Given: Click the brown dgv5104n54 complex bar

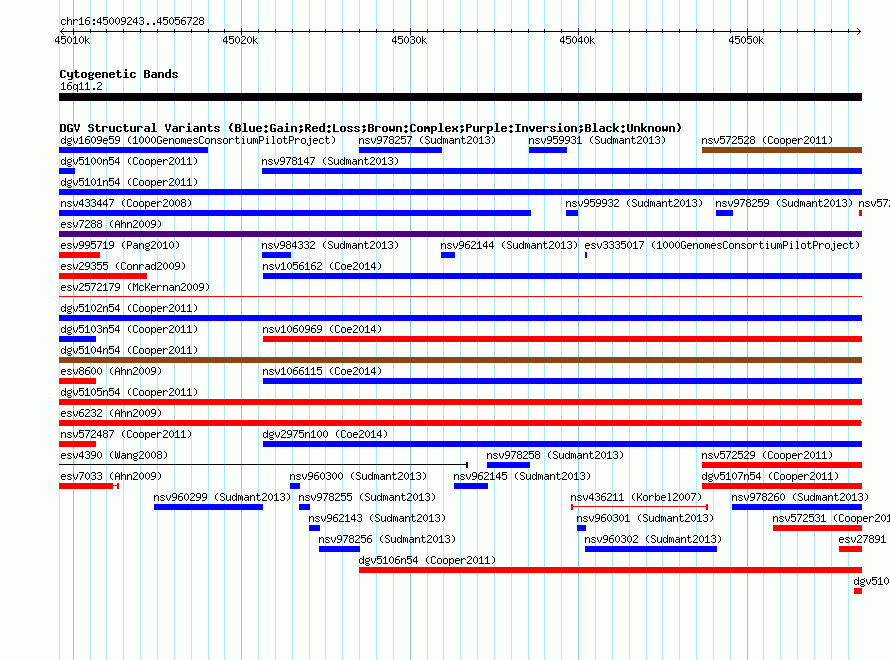Looking at the screenshot, I should (460, 360).
